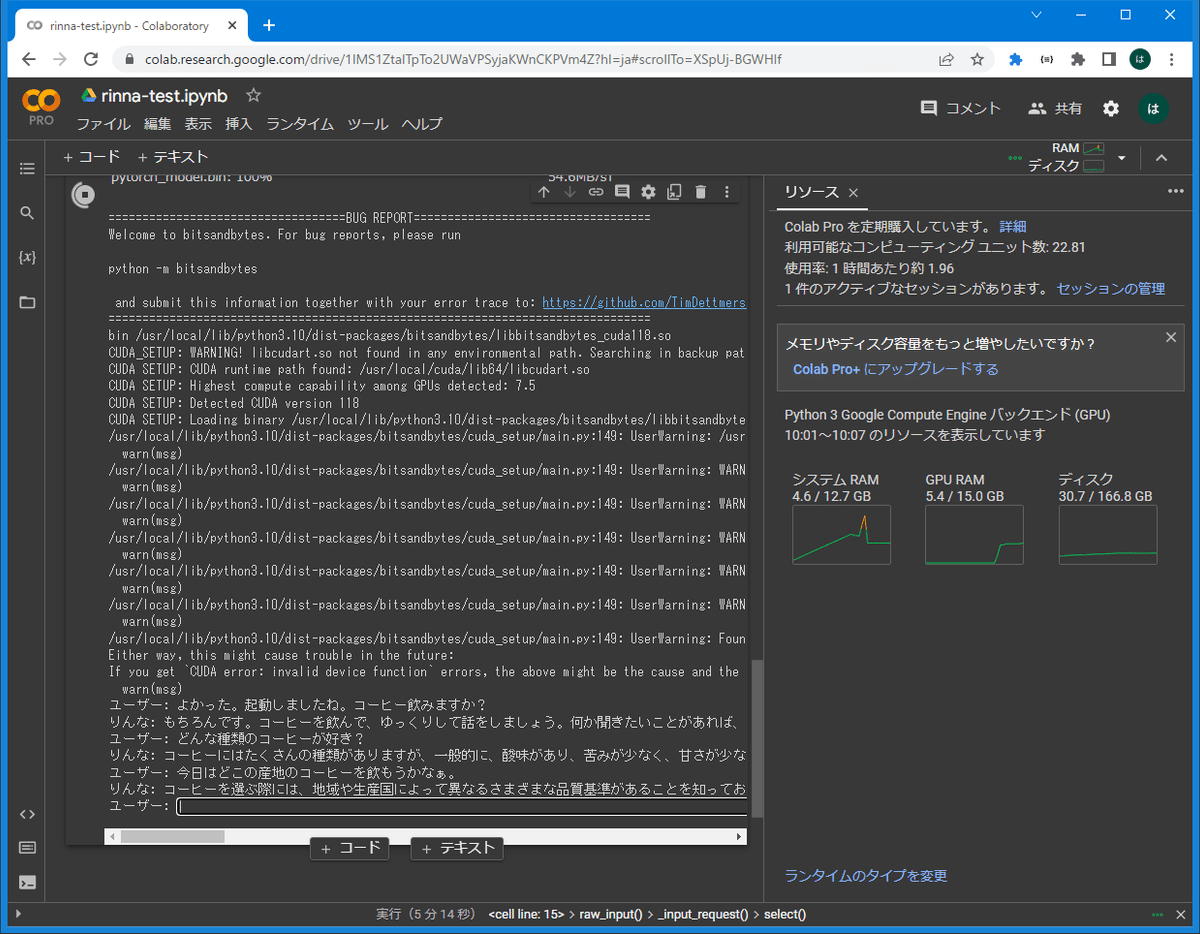The height and width of the screenshot is (934, 1200).
Task: Insert code cell below the output
Action: [350, 848]
